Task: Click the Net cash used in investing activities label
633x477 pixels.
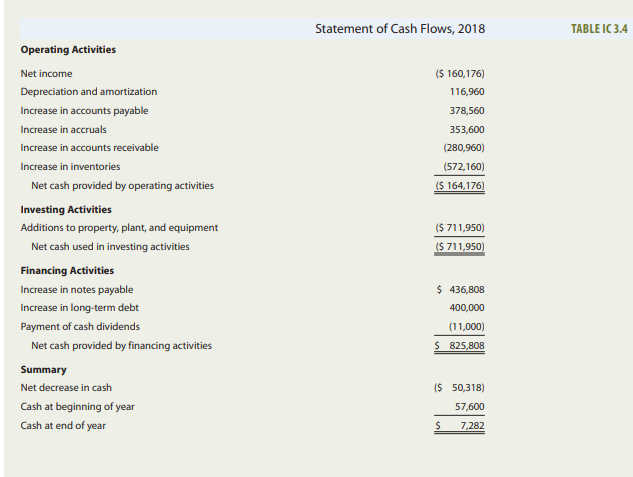Action: (x=110, y=246)
